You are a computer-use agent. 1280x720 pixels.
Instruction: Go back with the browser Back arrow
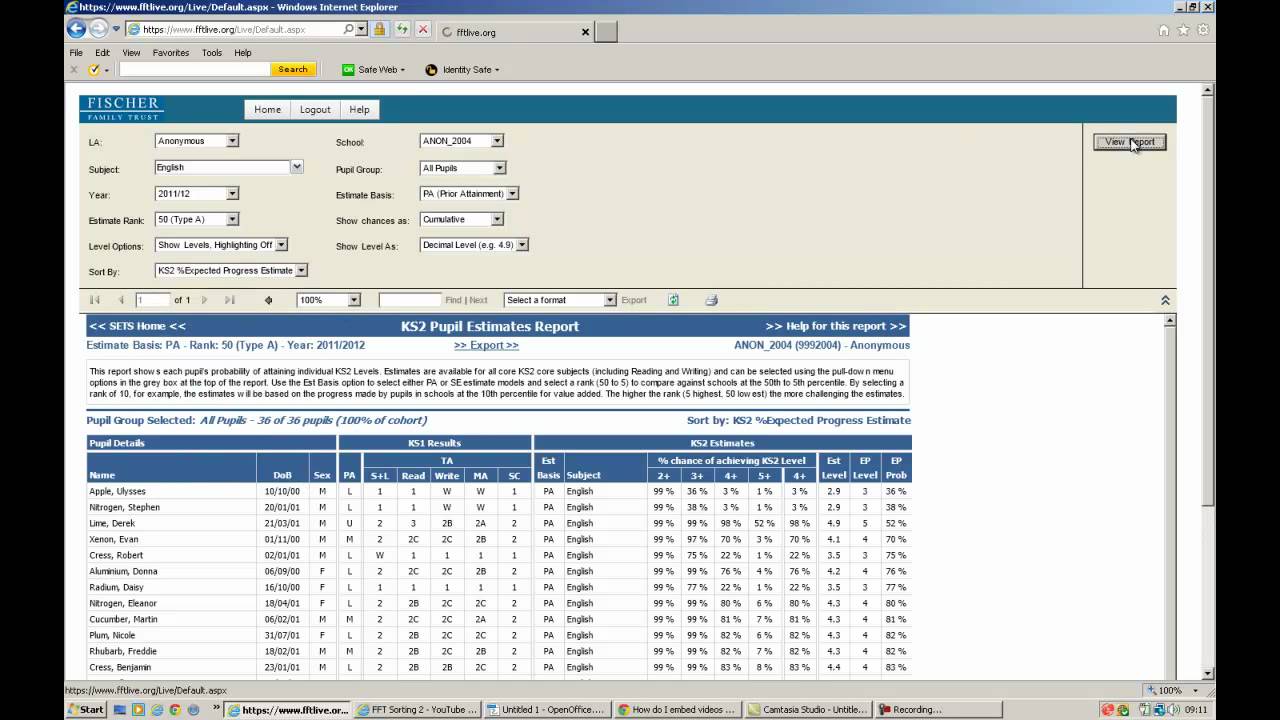pyautogui.click(x=76, y=29)
